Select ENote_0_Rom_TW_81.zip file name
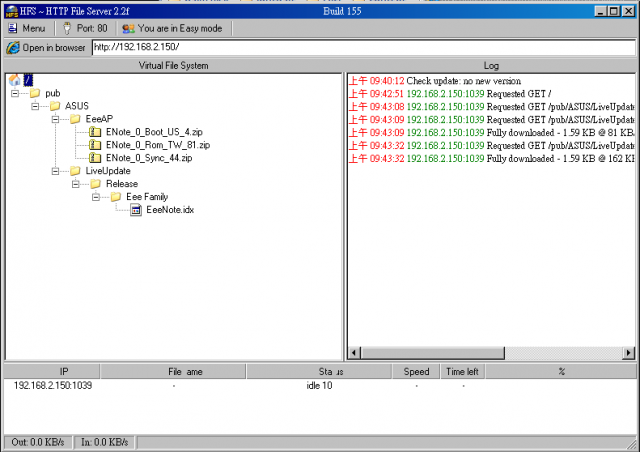640x452 pixels. click(x=158, y=145)
